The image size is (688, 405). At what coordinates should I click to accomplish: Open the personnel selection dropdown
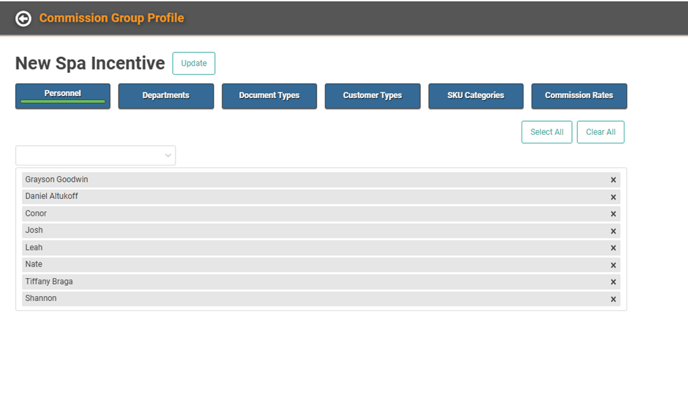coord(96,155)
